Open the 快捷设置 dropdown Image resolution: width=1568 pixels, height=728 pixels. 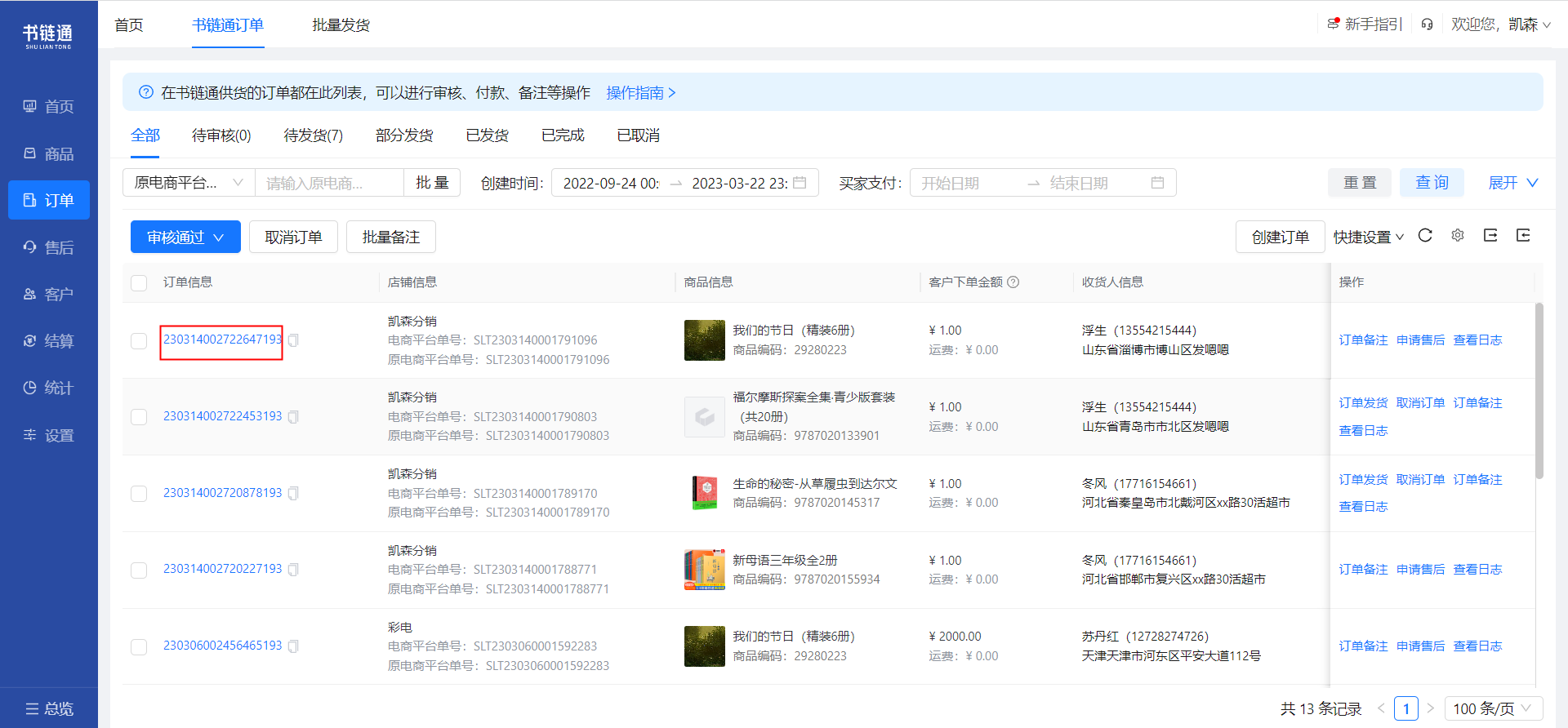pyautogui.click(x=1369, y=237)
